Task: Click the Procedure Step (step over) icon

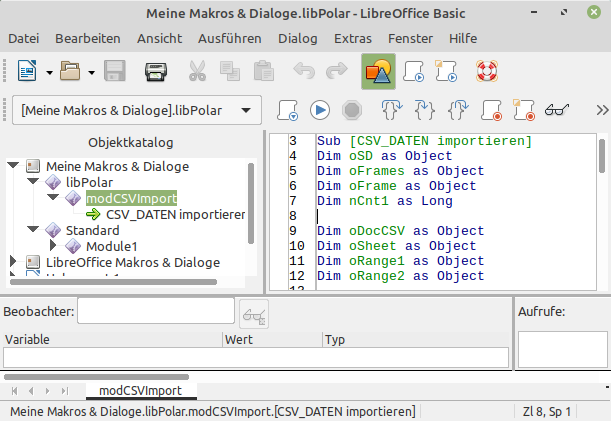Action: 392,110
